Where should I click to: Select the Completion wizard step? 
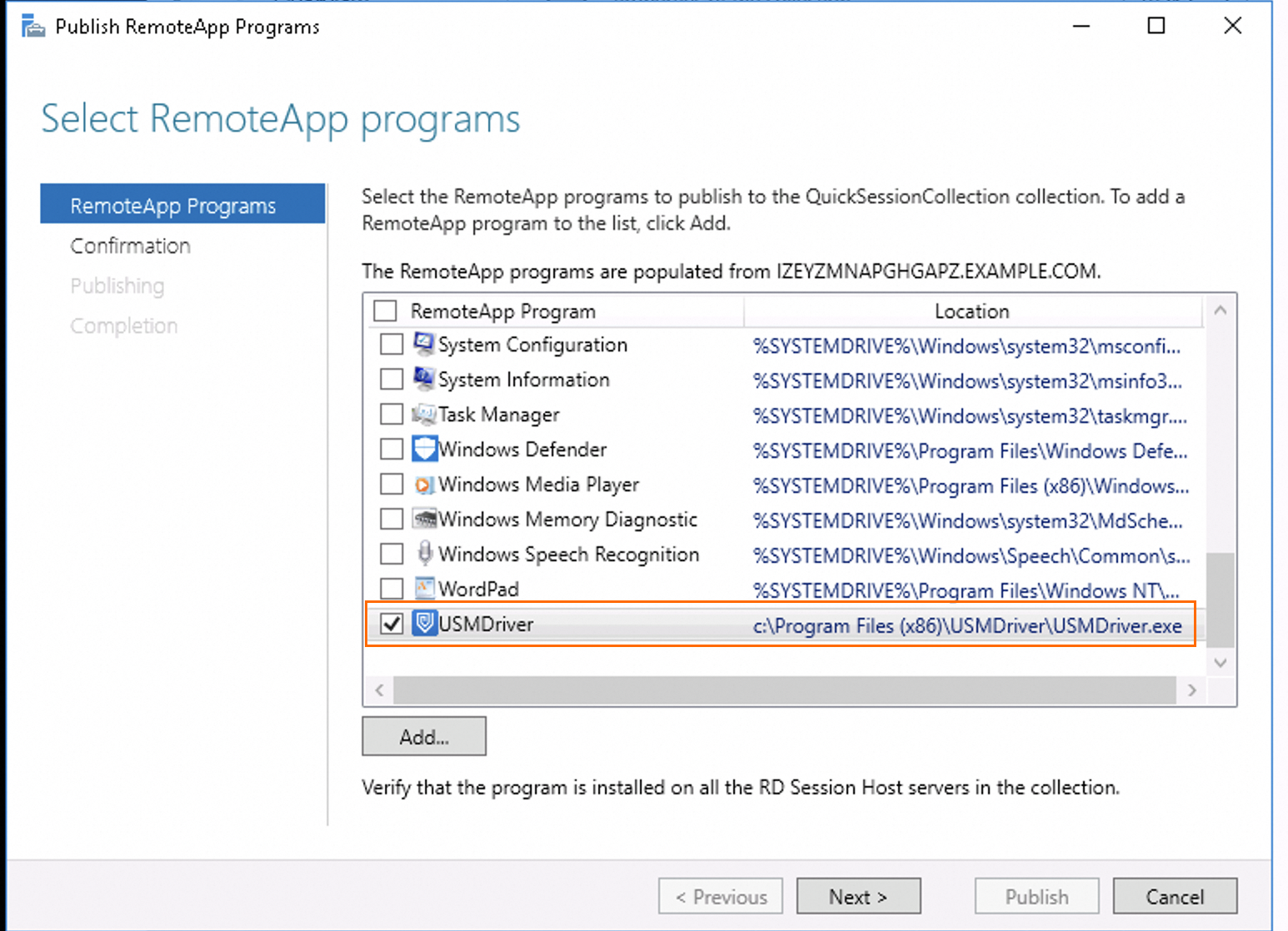coord(124,326)
